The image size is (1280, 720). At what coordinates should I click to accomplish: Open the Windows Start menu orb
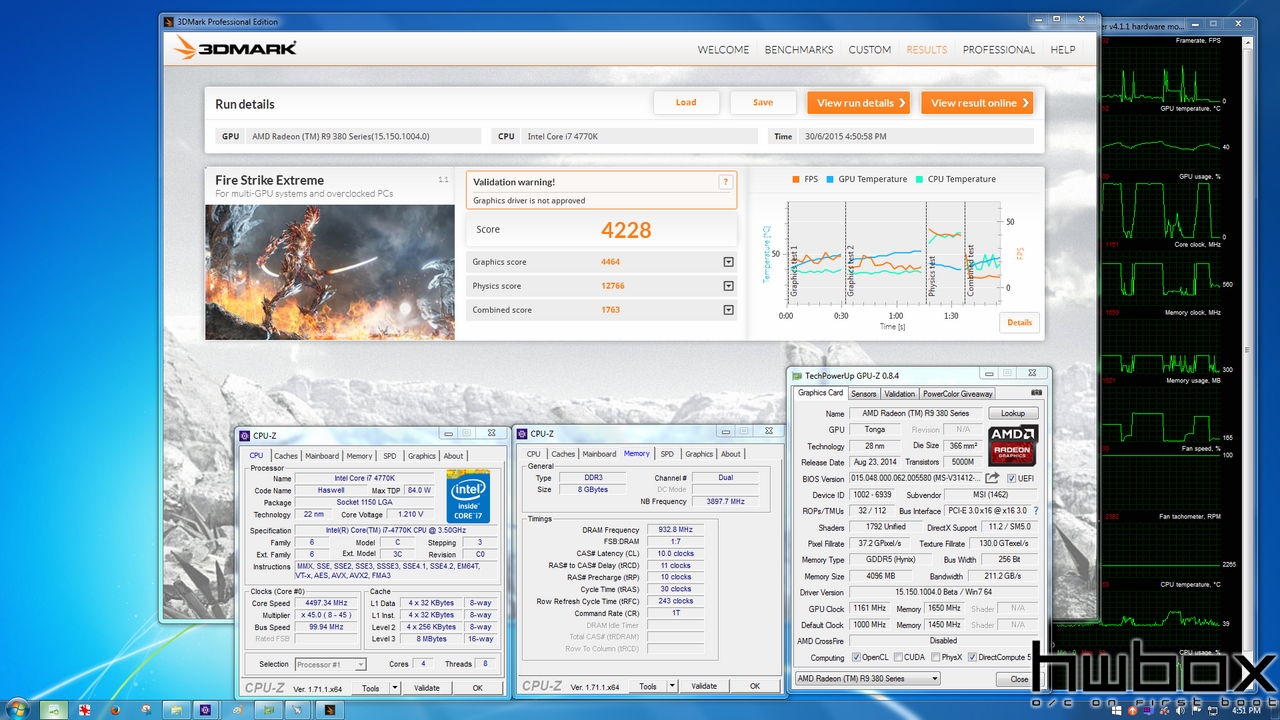point(18,709)
